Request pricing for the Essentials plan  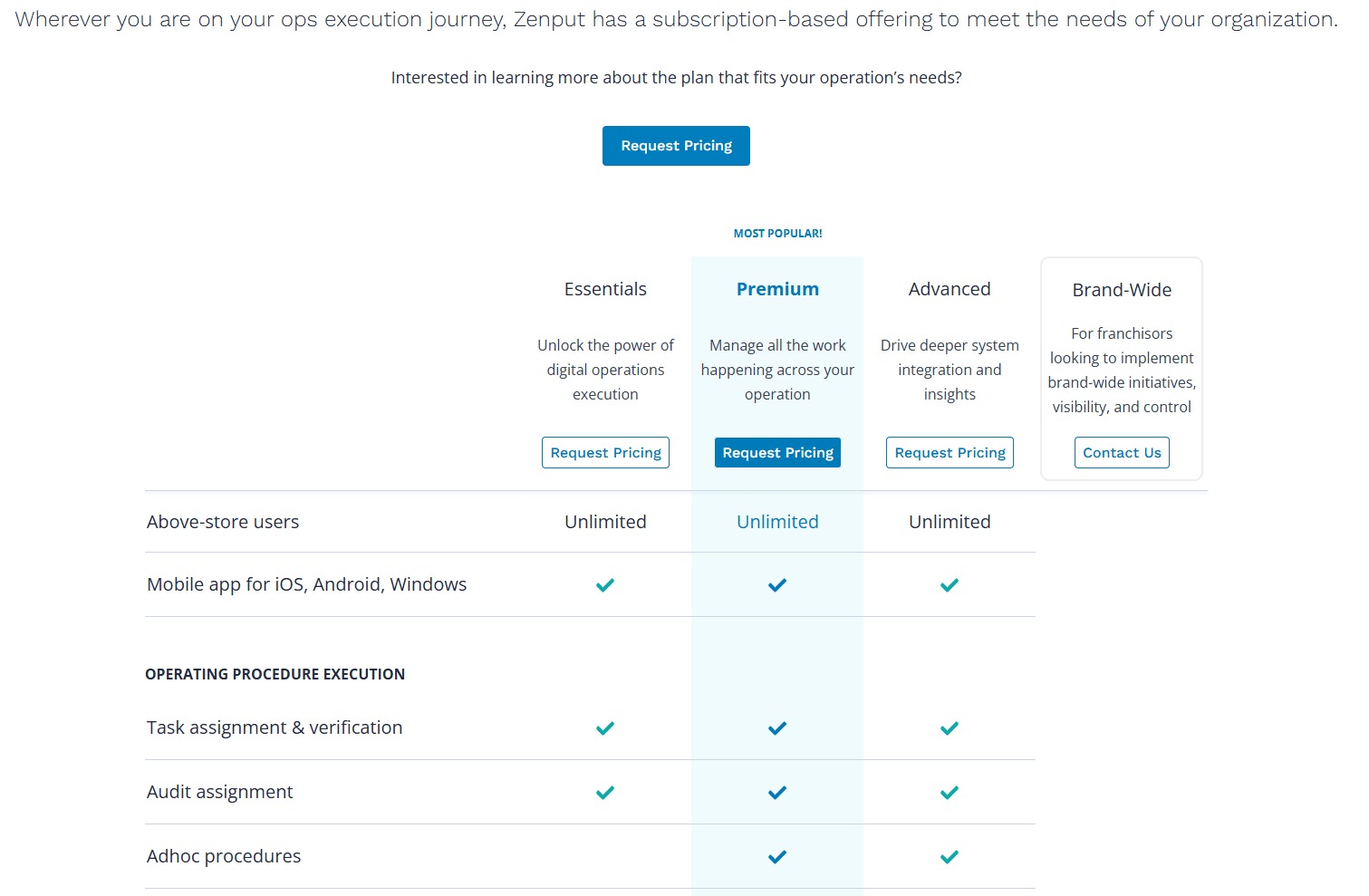click(605, 452)
